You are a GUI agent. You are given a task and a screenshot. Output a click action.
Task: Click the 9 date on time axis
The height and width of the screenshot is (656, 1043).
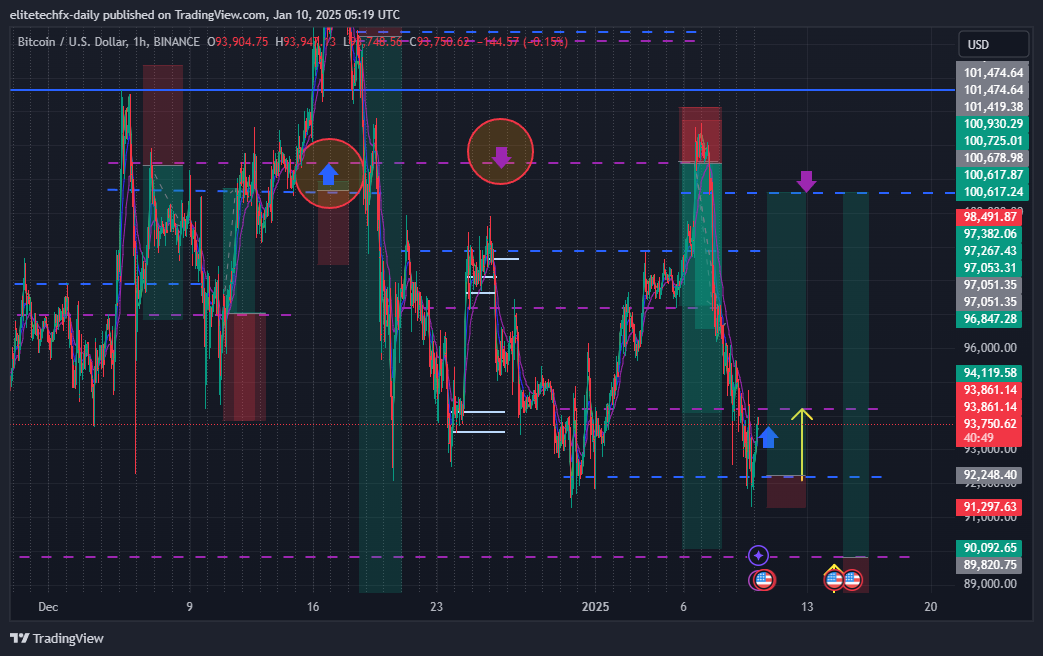(x=190, y=607)
